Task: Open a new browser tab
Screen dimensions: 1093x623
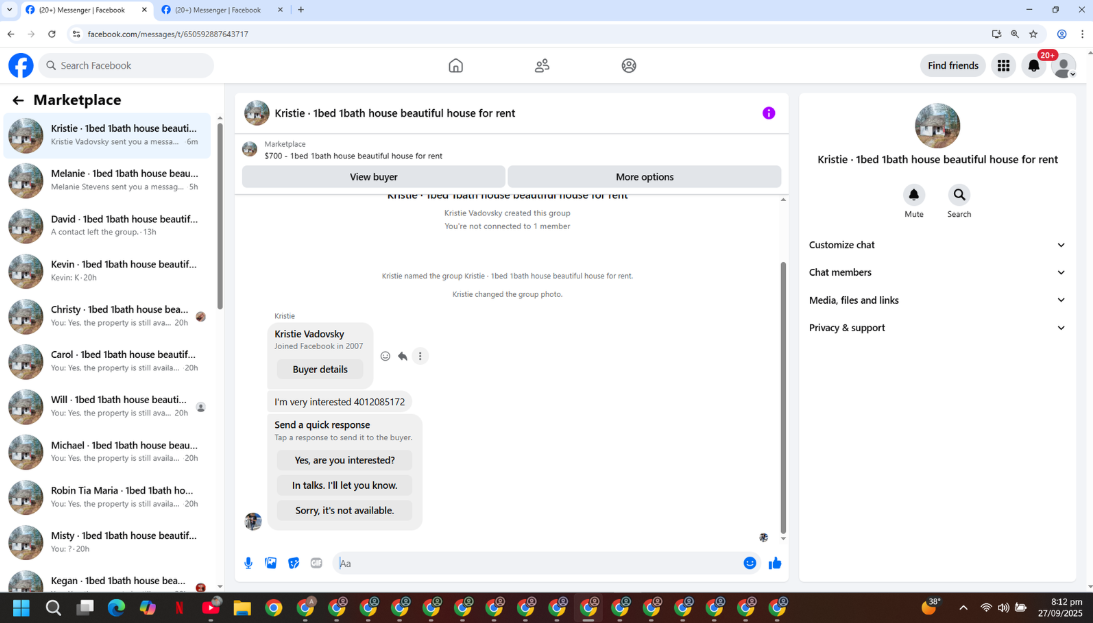Action: click(x=301, y=10)
